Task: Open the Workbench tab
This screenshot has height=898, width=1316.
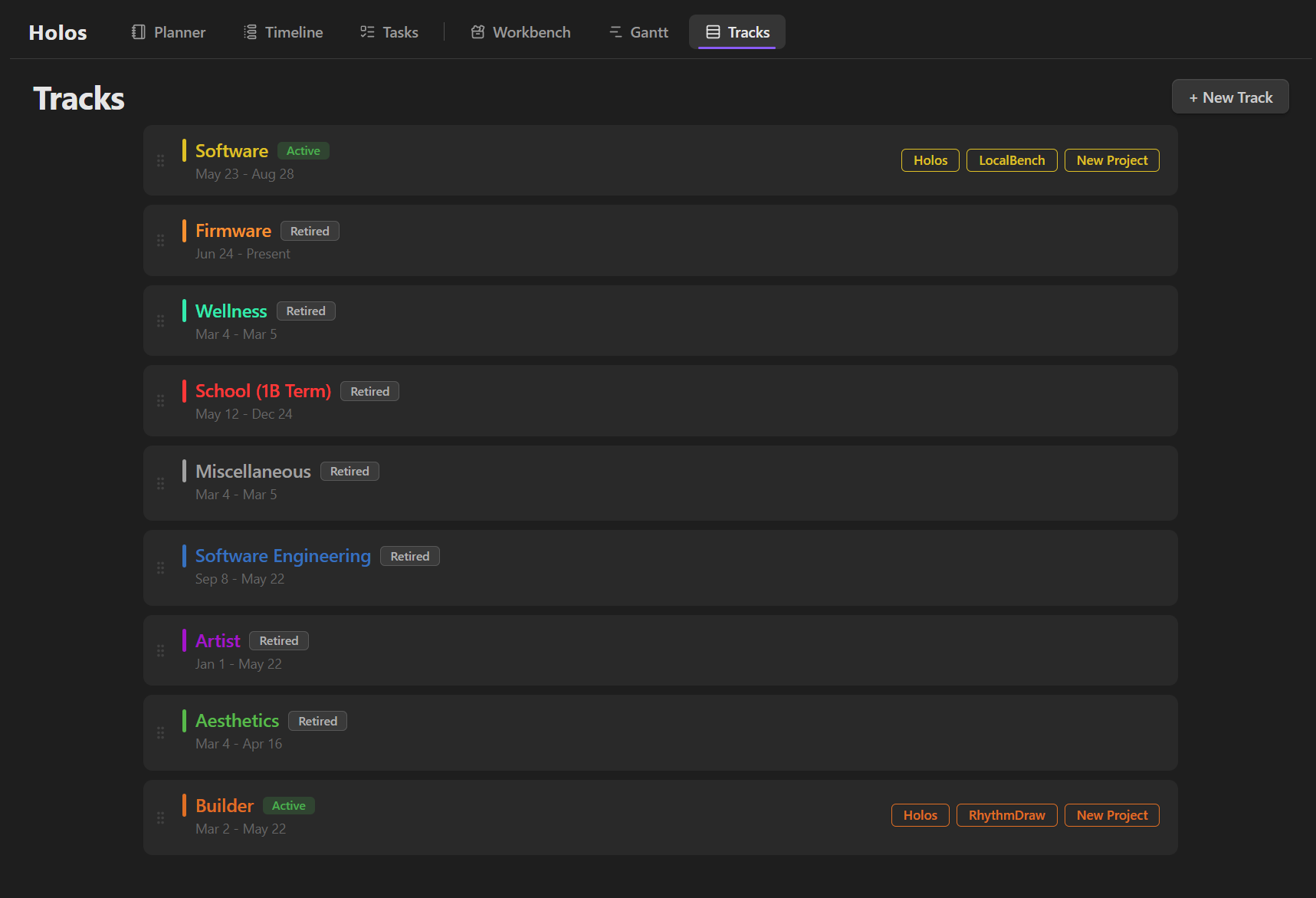Action: [x=521, y=32]
